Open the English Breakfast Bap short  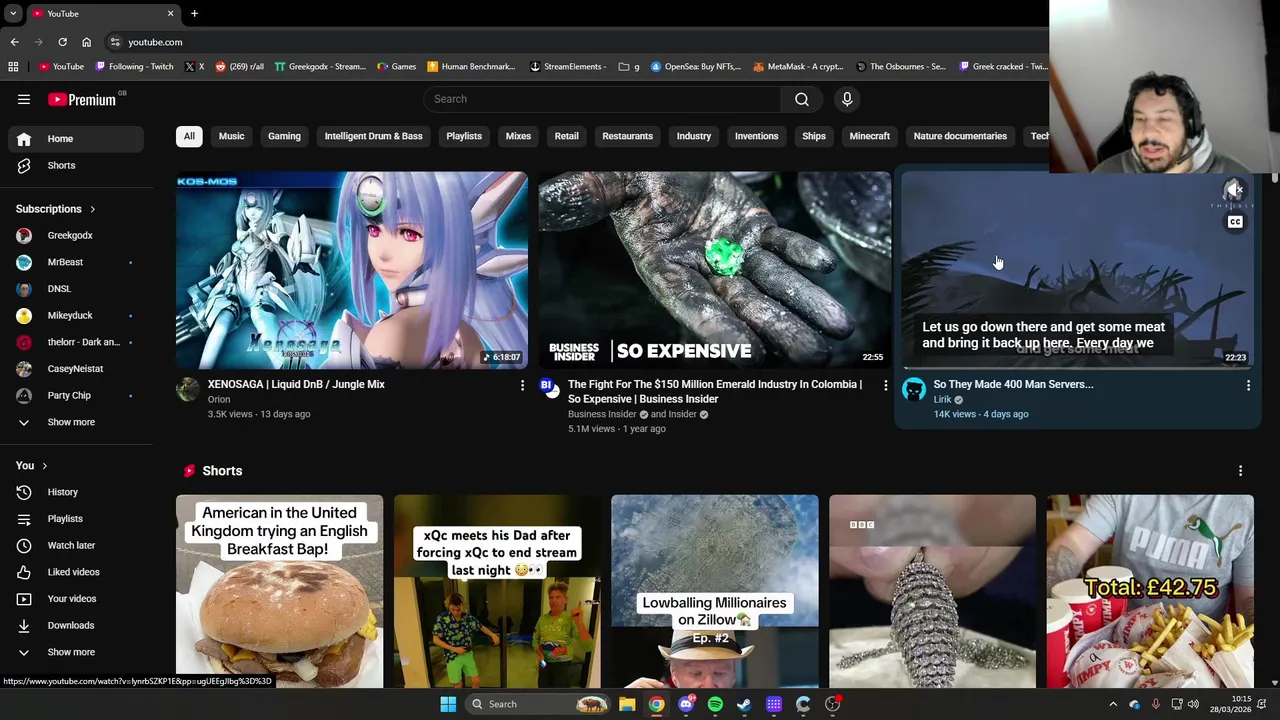[279, 591]
